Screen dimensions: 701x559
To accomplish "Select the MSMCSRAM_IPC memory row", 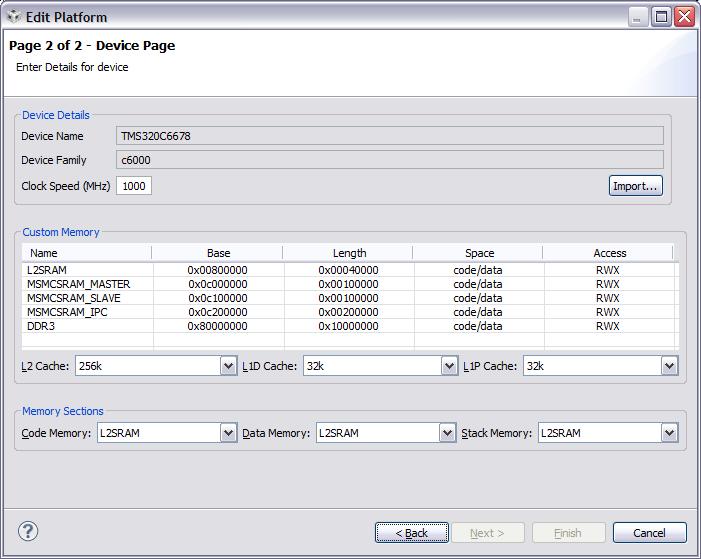I will click(x=350, y=312).
